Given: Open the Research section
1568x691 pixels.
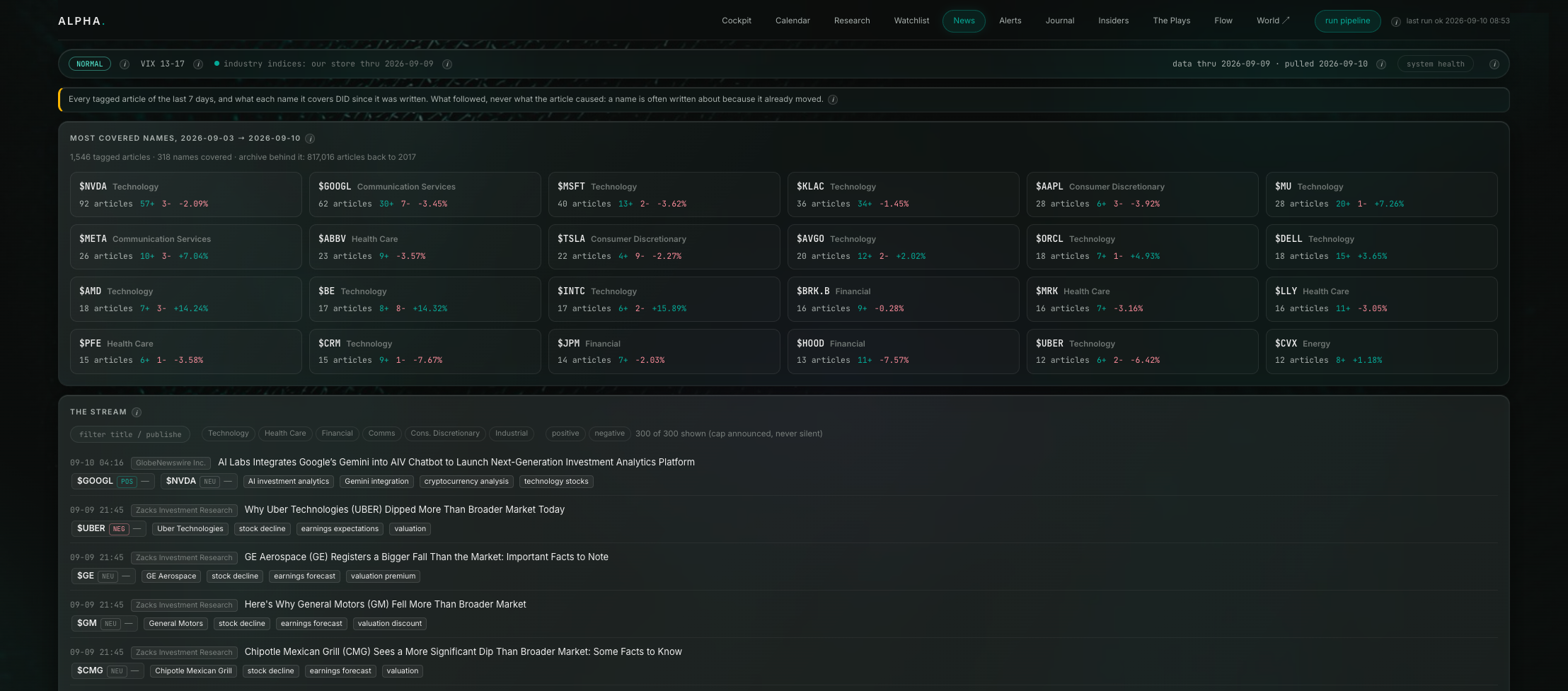Looking at the screenshot, I should (x=852, y=21).
